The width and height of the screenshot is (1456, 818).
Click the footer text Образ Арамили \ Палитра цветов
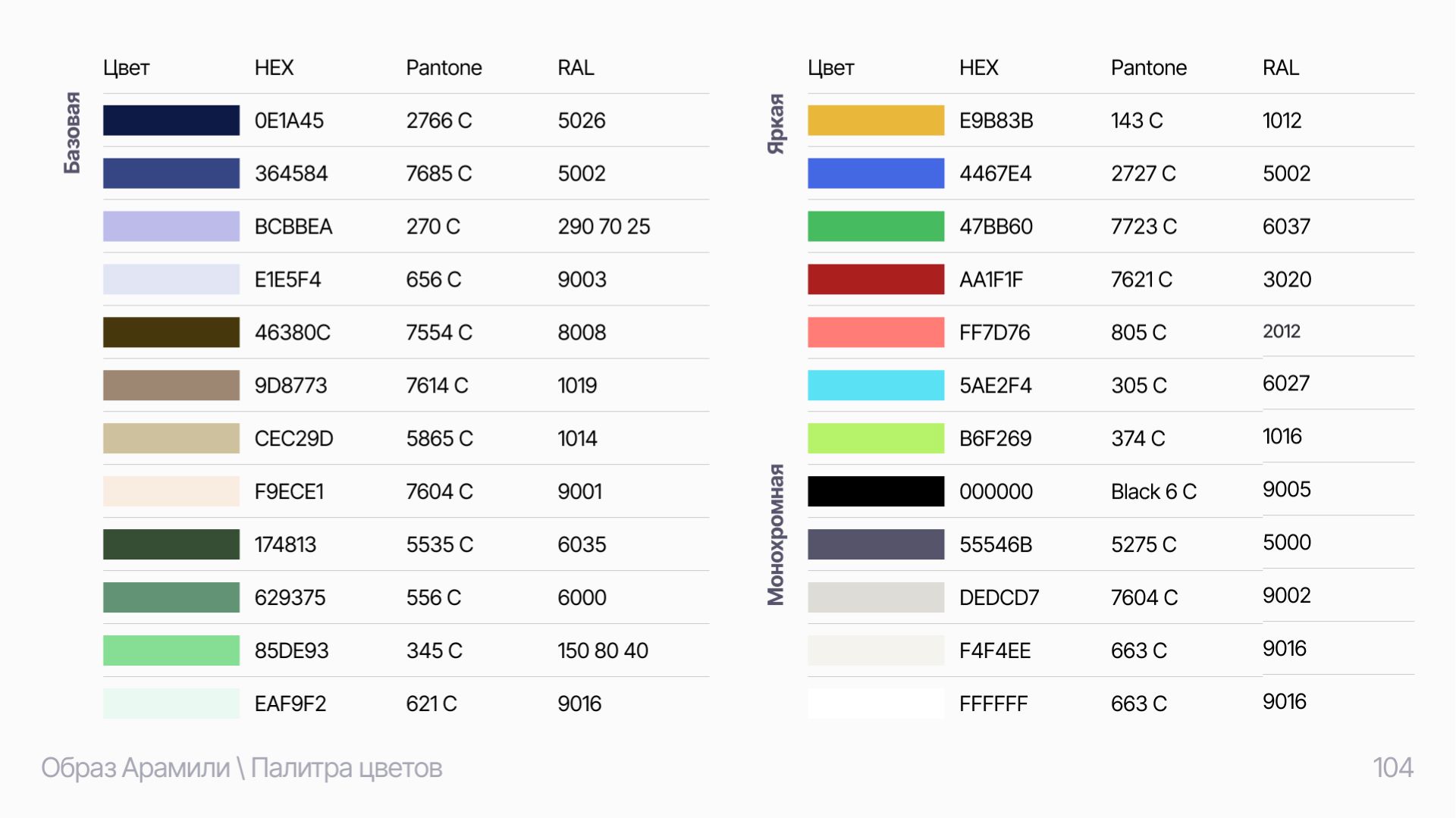(241, 768)
